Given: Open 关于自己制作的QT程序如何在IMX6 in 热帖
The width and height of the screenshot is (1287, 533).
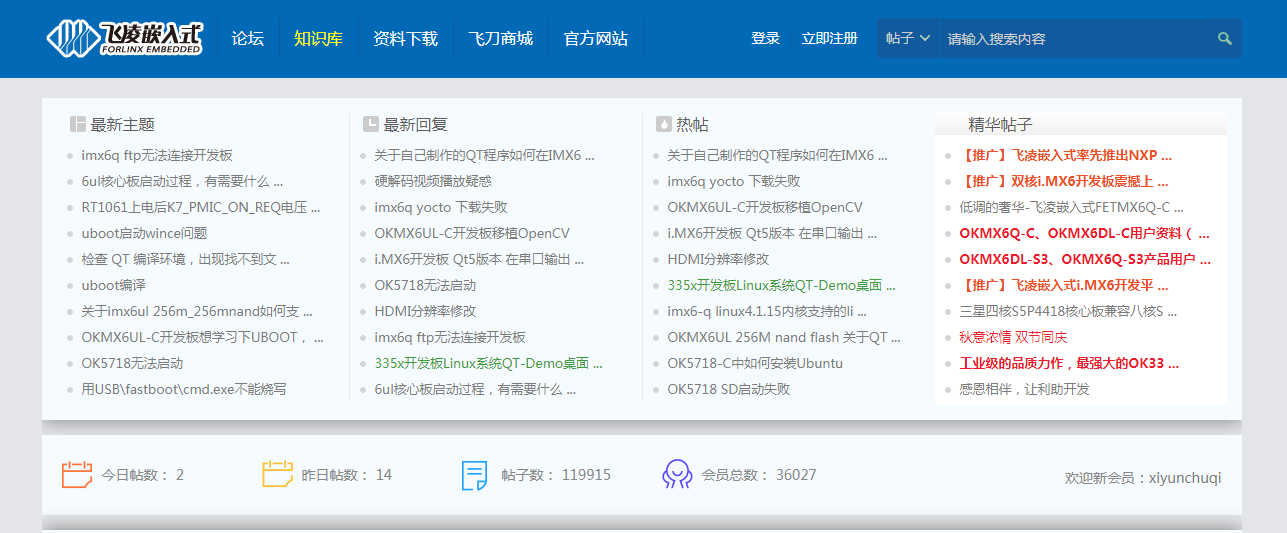Looking at the screenshot, I should [777, 155].
